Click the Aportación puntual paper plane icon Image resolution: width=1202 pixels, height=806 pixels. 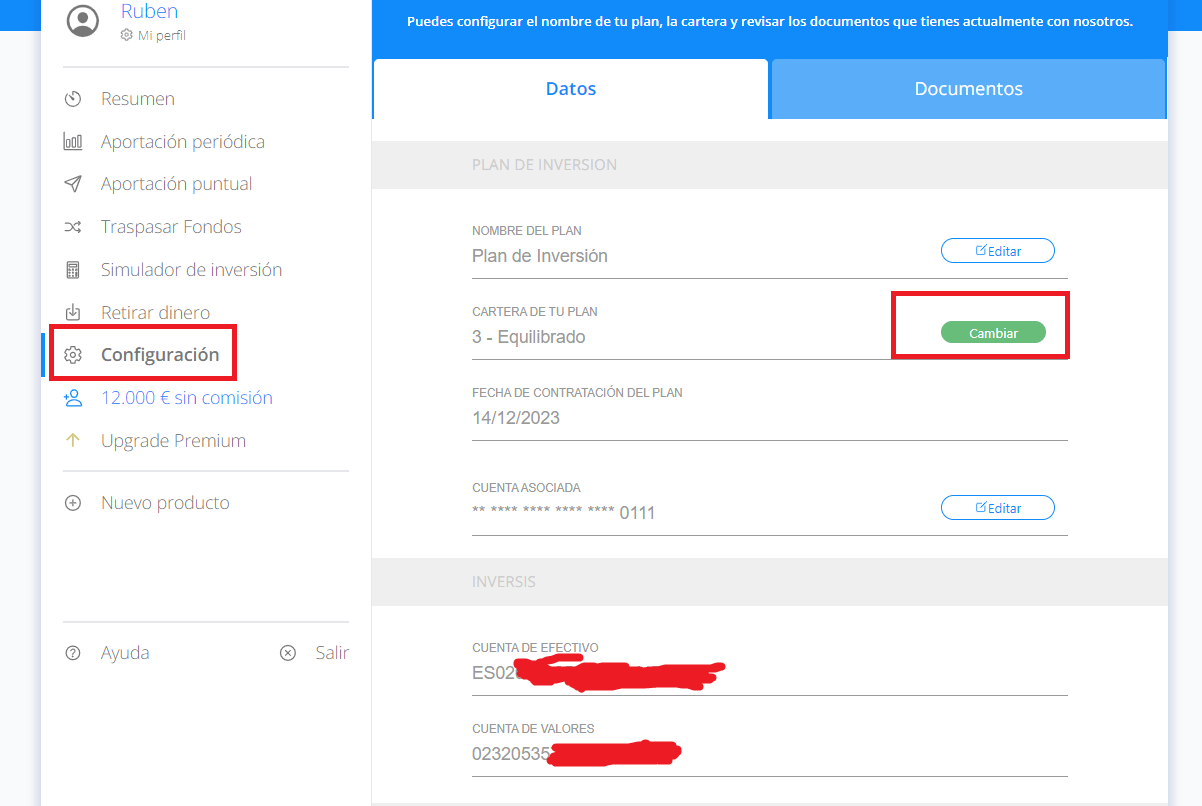pyautogui.click(x=72, y=184)
